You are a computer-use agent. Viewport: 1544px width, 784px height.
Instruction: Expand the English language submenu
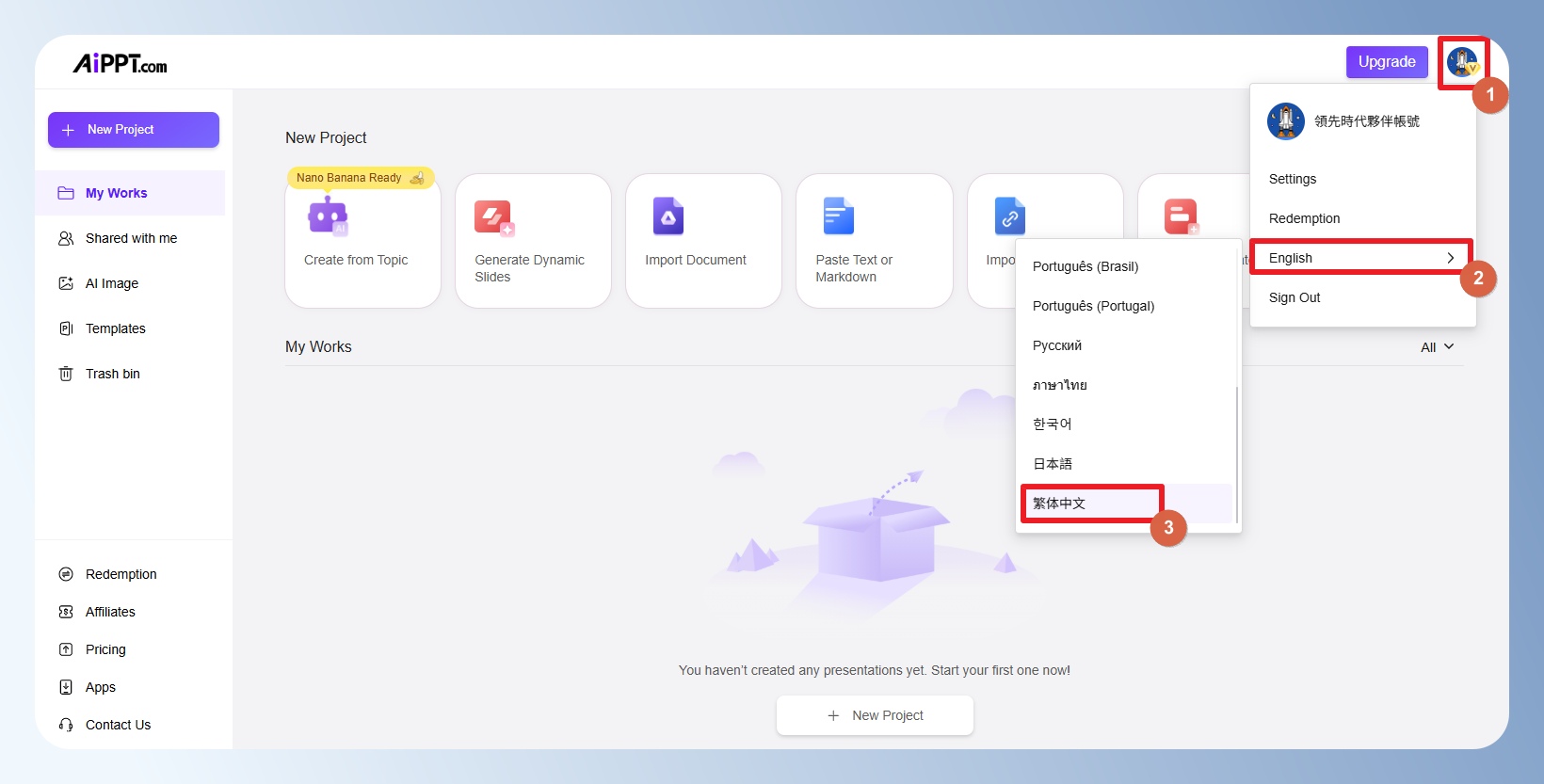point(1360,258)
